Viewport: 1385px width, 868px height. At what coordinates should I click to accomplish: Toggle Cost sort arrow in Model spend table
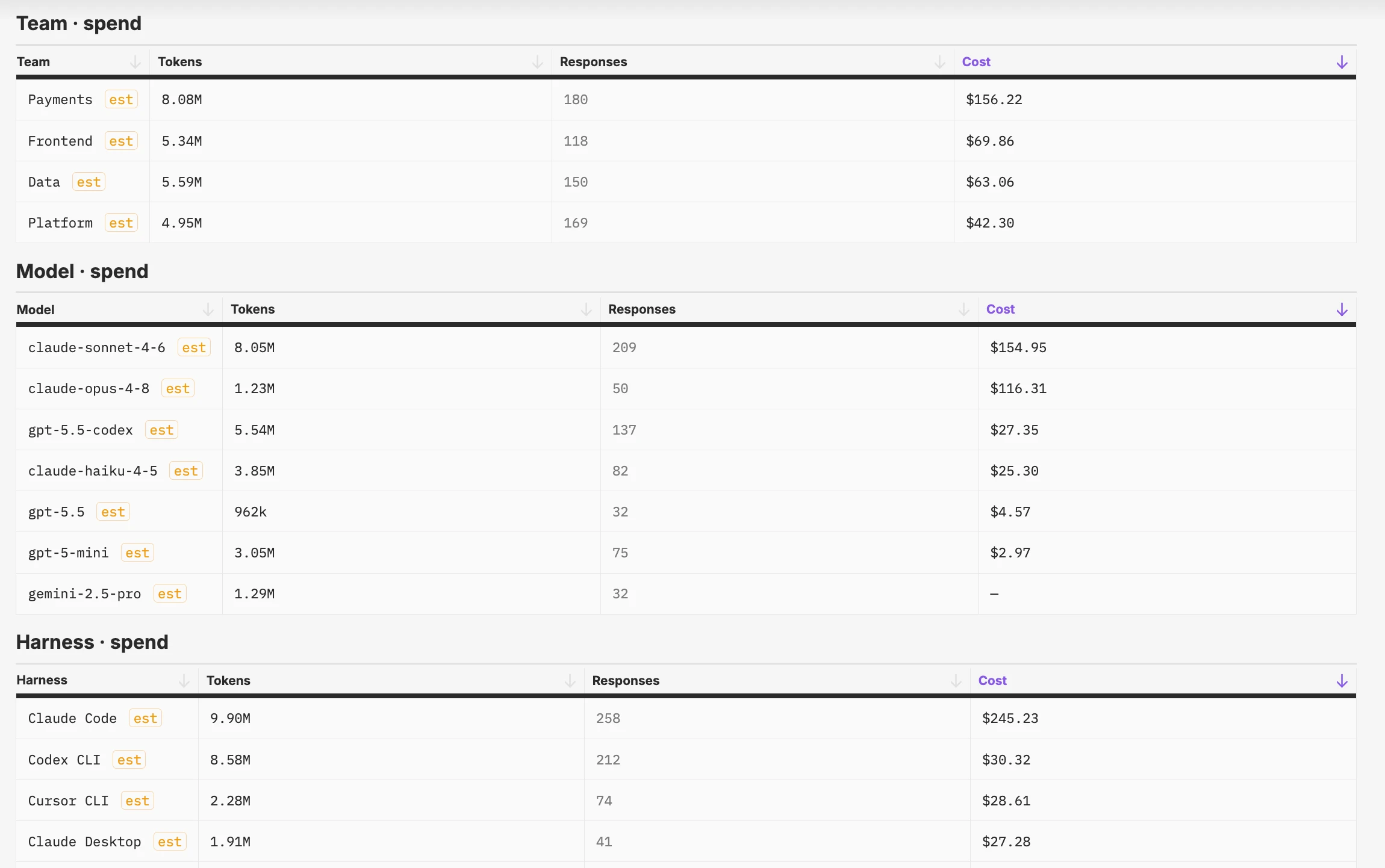pos(1342,309)
